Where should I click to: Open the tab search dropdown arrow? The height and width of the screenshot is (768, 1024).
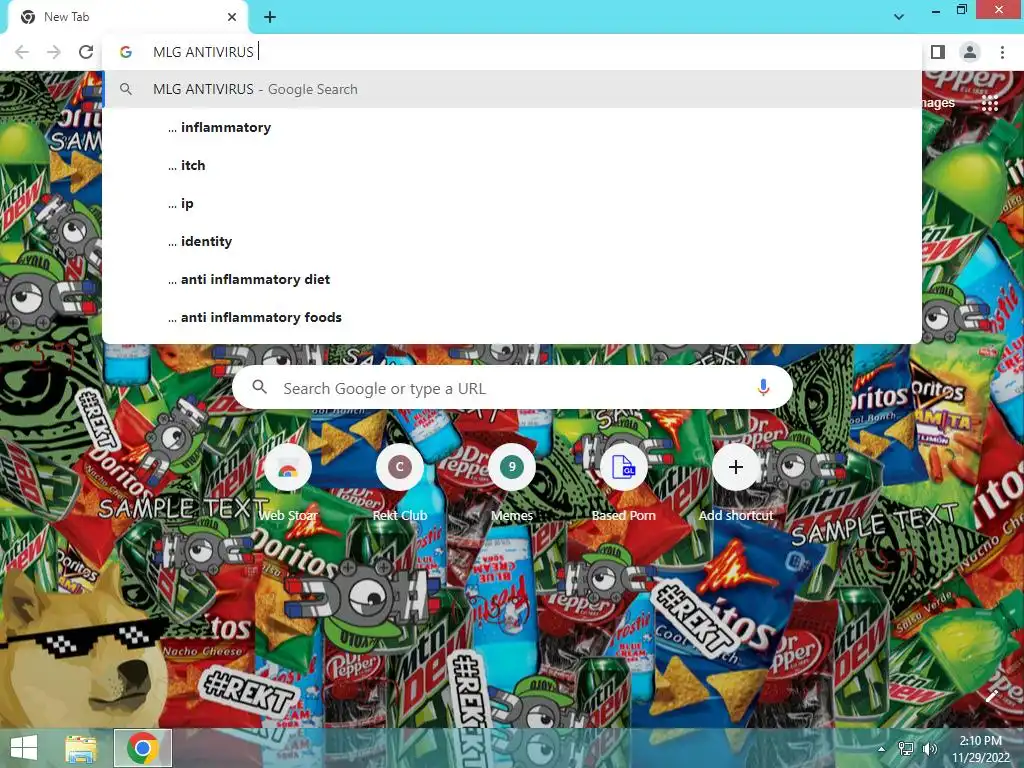[x=899, y=17]
